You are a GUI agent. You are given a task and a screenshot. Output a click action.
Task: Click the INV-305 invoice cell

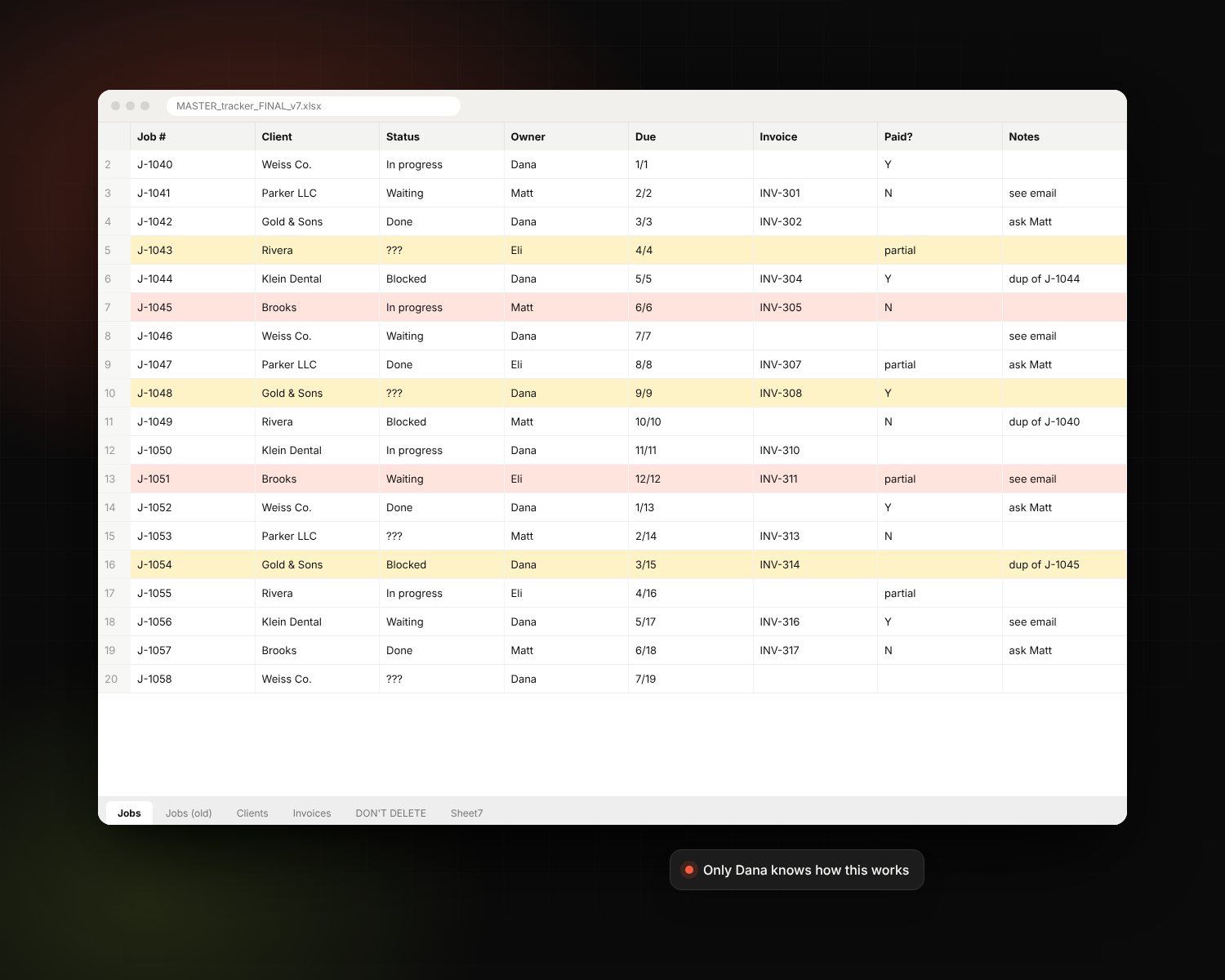coord(815,307)
